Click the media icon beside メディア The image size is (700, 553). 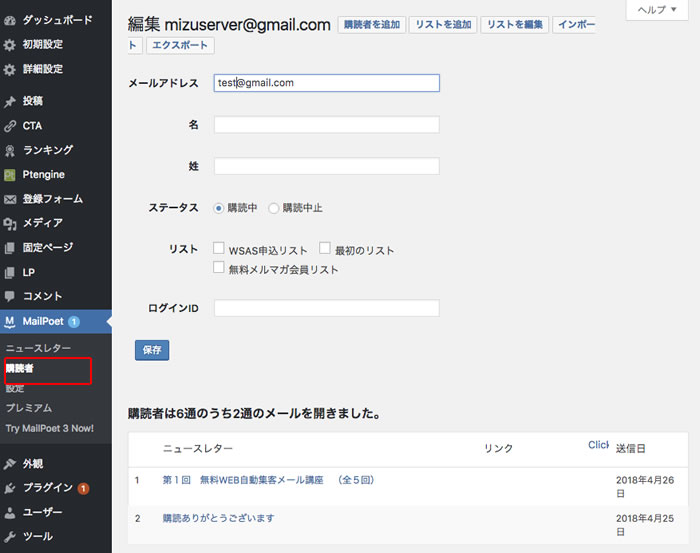click(10, 223)
